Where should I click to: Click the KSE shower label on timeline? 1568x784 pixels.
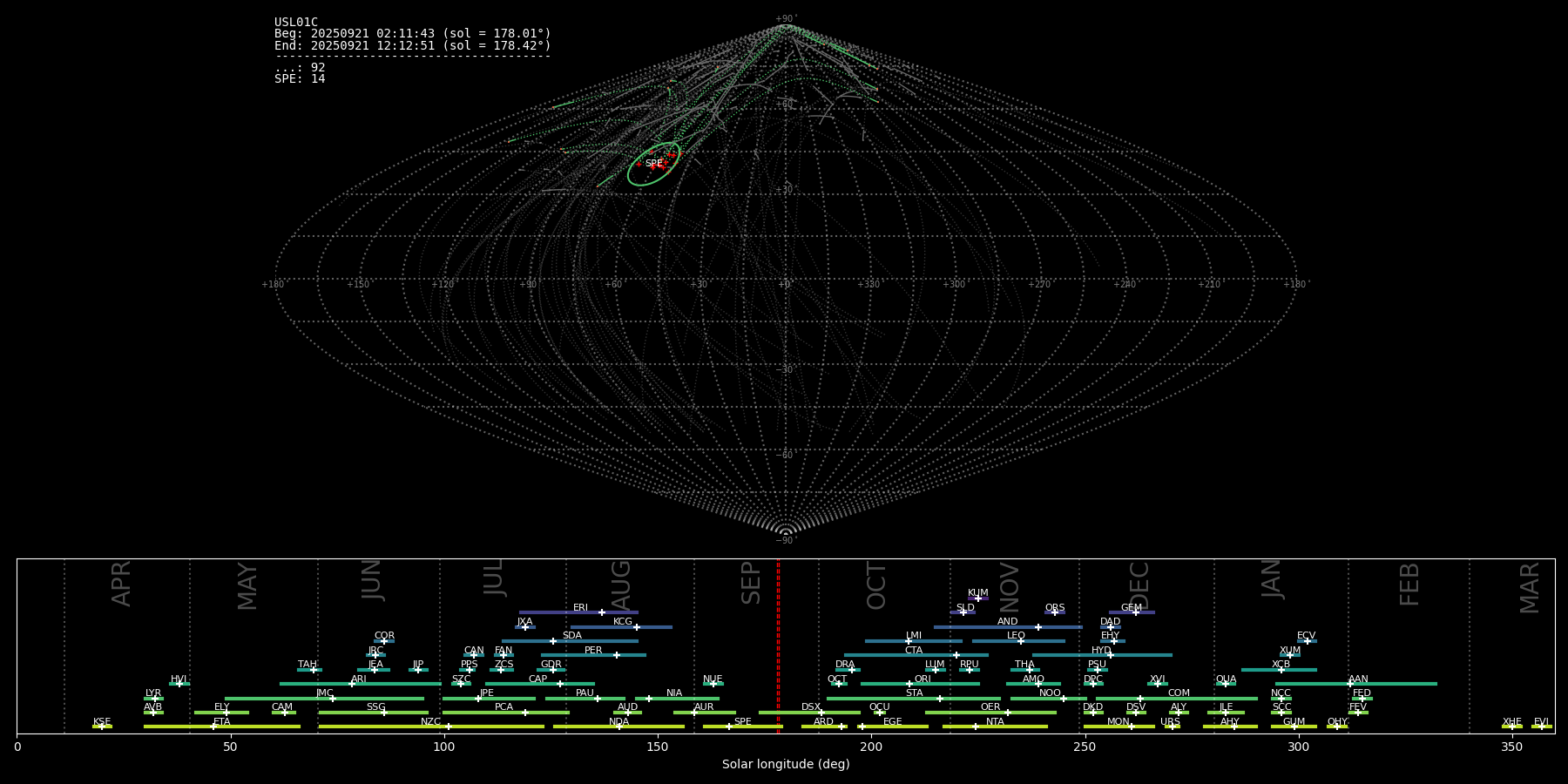(102, 722)
